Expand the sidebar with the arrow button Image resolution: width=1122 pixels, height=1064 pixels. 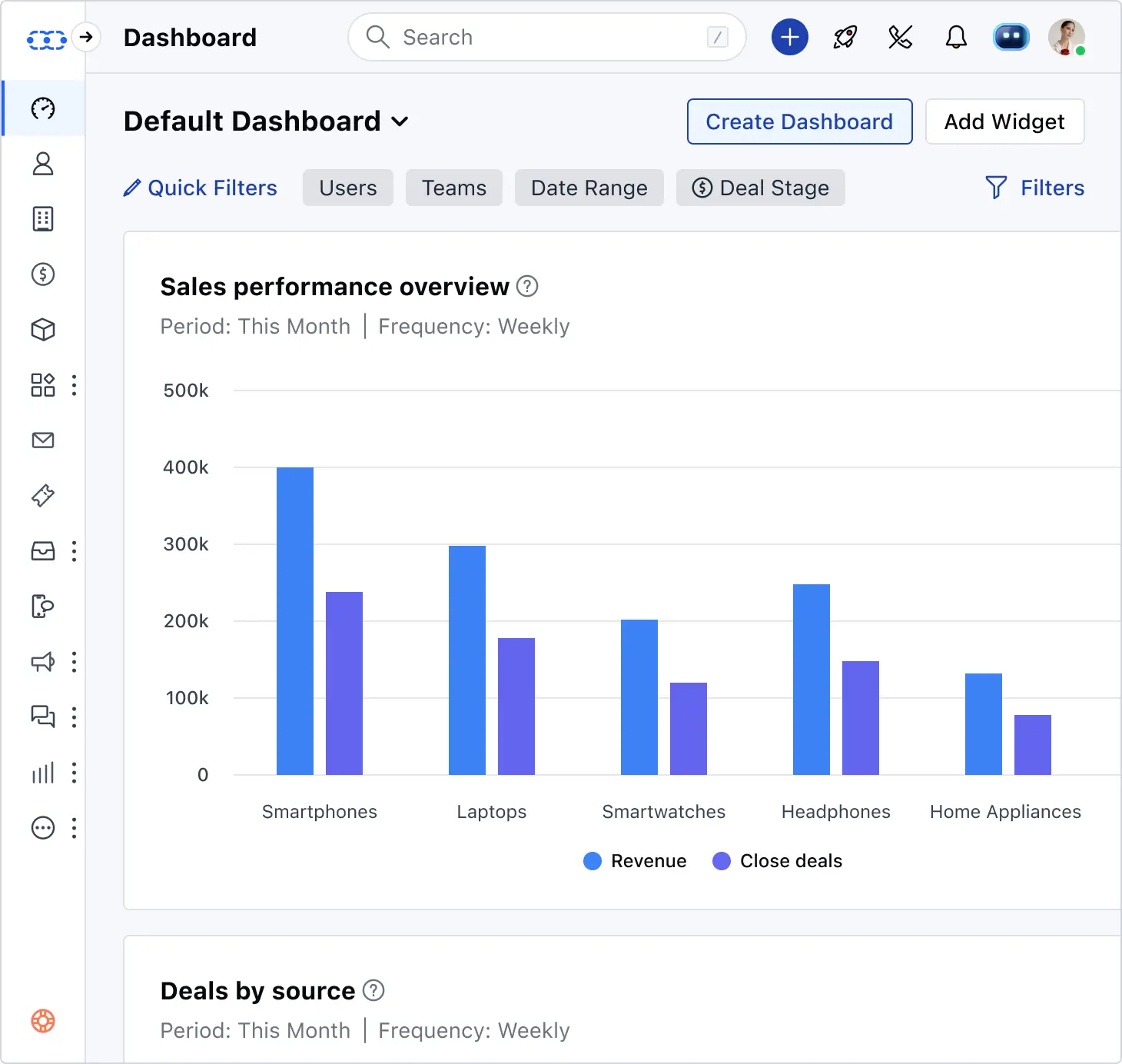coord(86,37)
